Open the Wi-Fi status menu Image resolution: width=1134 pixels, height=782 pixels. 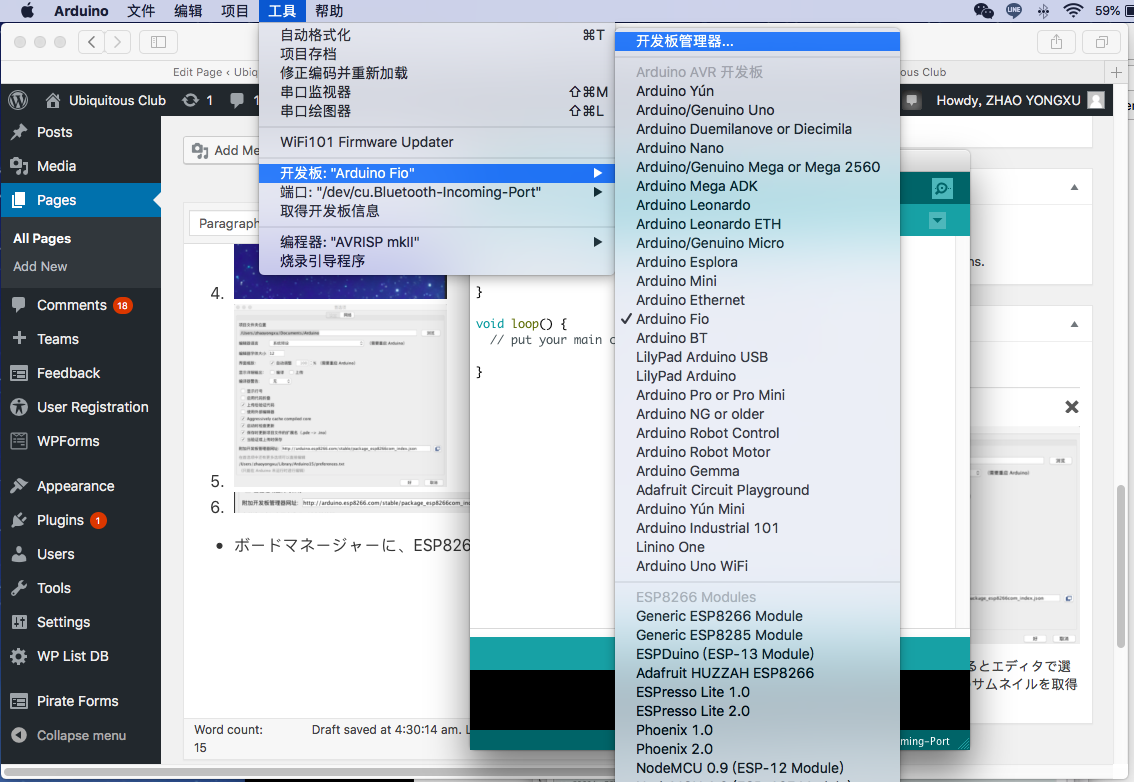(1073, 10)
